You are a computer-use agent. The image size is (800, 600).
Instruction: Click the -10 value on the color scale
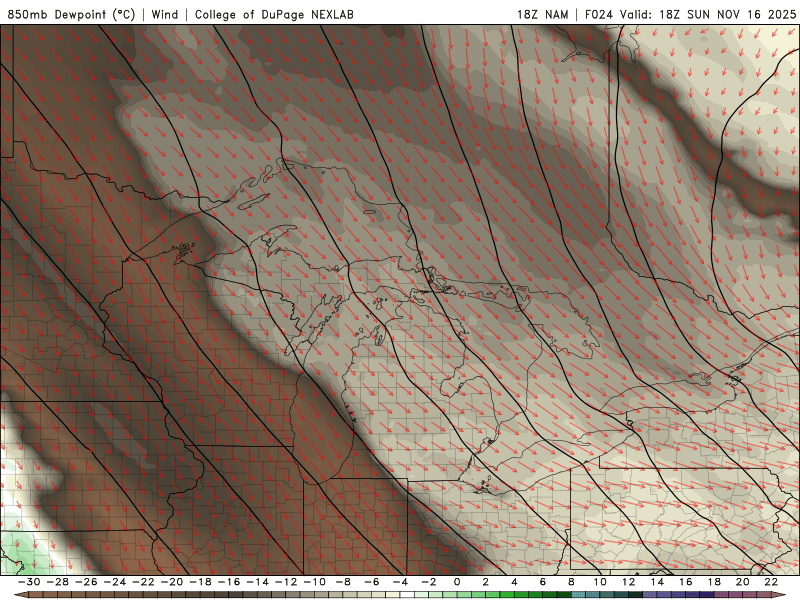[315, 582]
